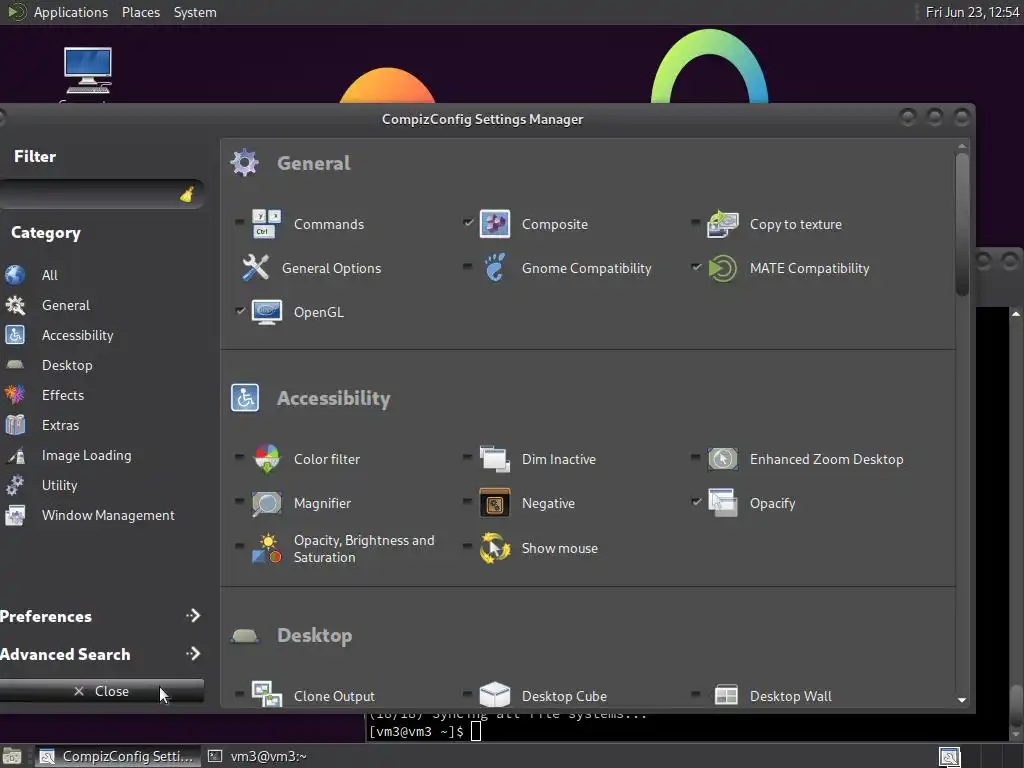Enable the Commands plugin checkbox
This screenshot has width=1024, height=768.
pos(240,223)
